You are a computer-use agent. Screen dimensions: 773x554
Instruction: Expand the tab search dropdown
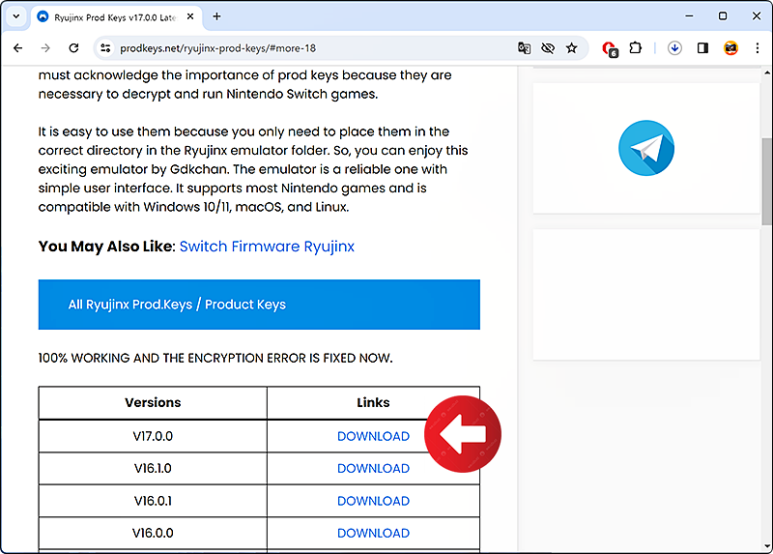coord(16,16)
